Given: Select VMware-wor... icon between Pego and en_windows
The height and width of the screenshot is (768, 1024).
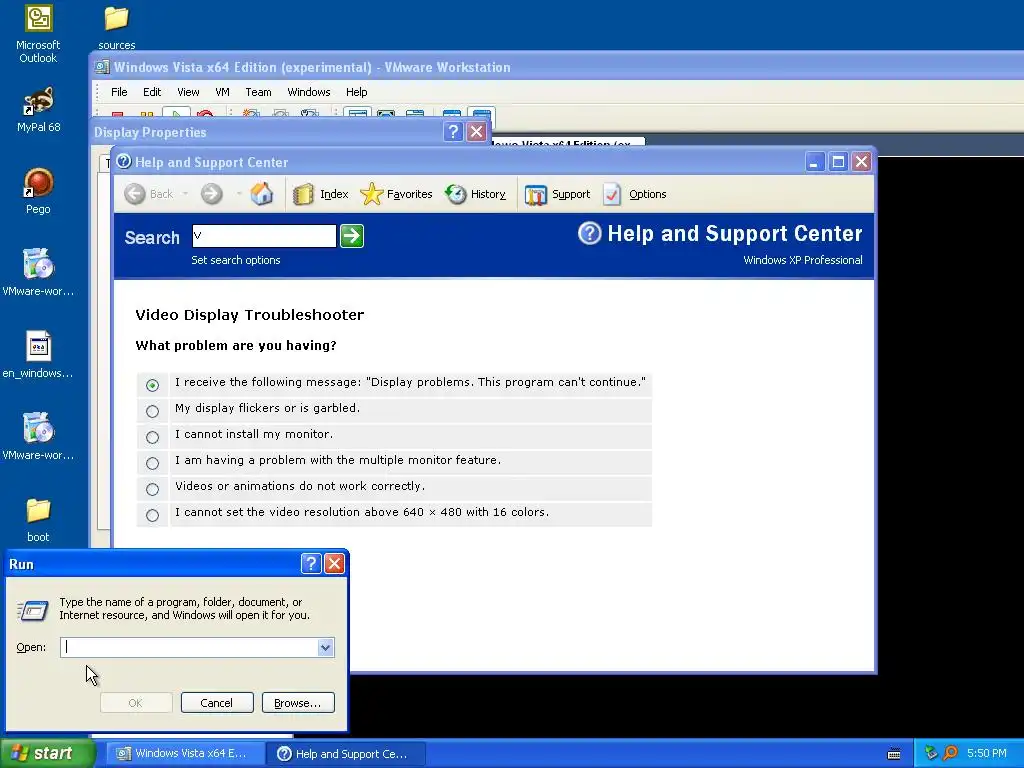Looking at the screenshot, I should [x=38, y=273].
